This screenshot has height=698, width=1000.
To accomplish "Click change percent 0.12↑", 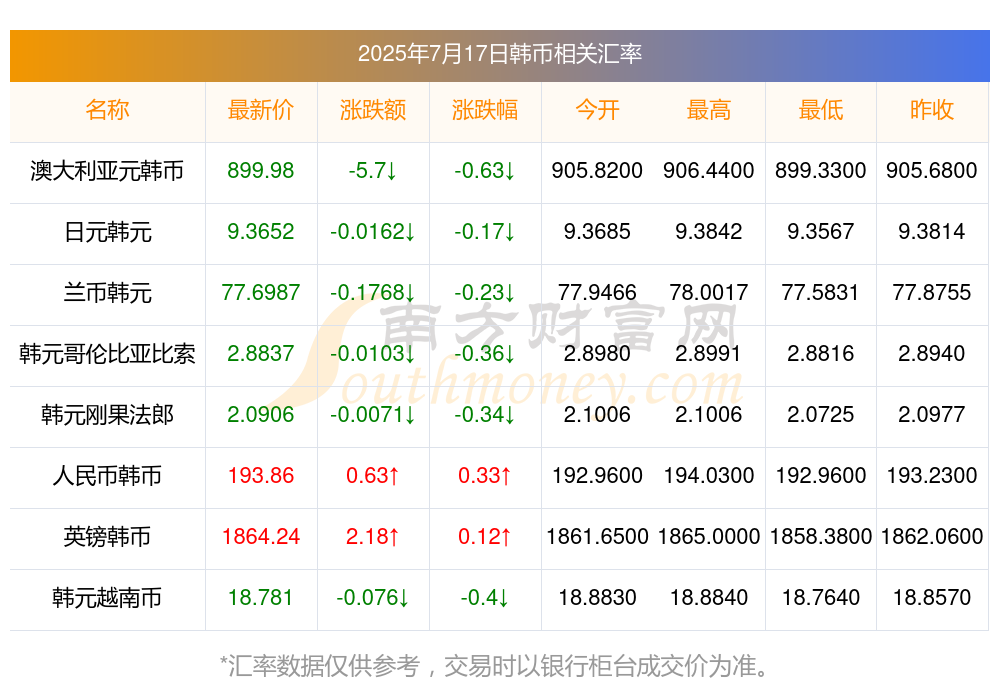I will [485, 537].
